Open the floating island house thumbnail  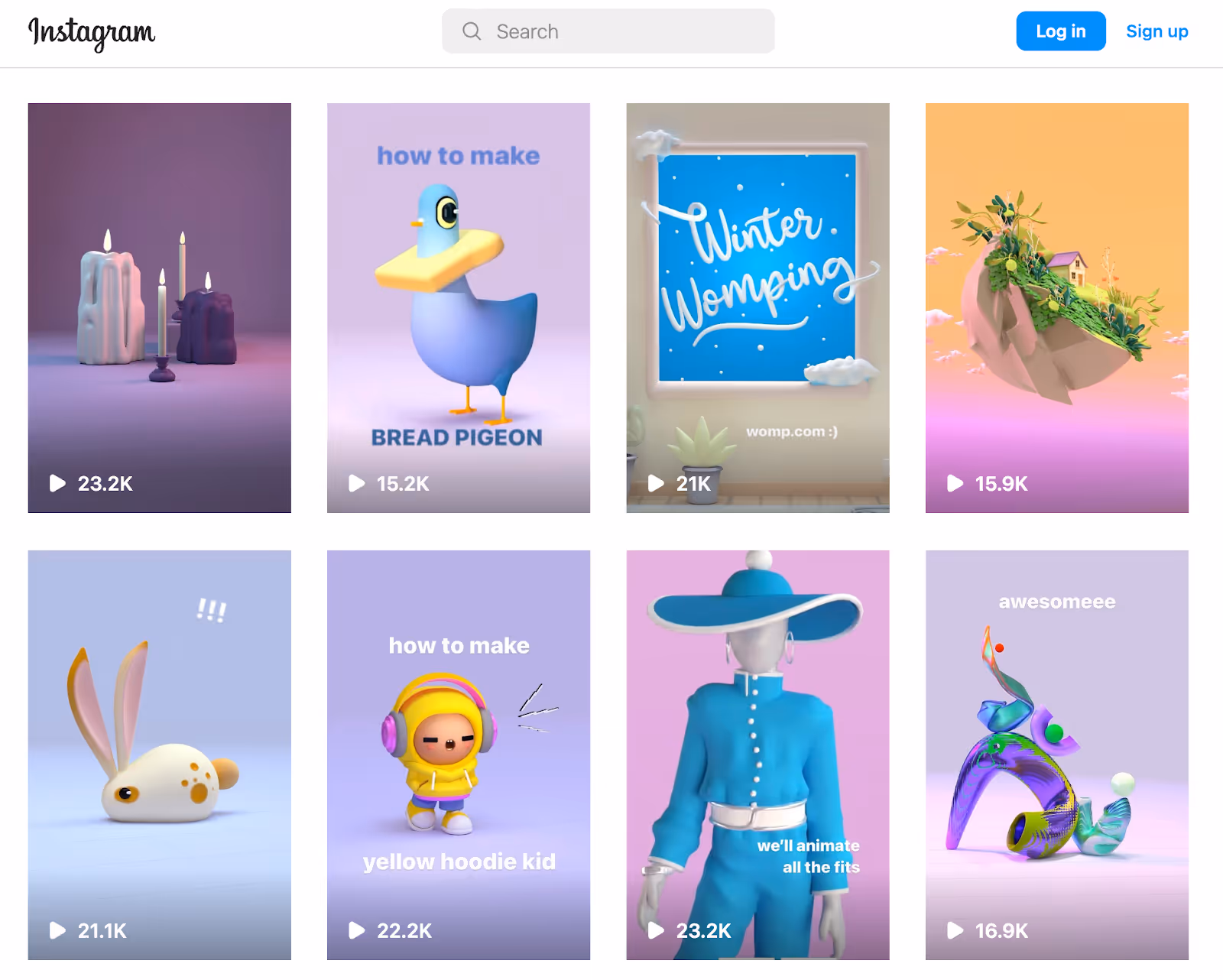point(1057,308)
